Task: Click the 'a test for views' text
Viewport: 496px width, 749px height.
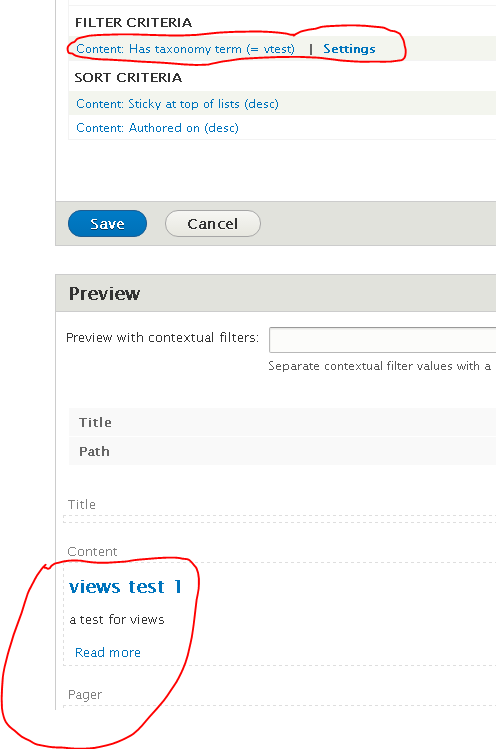Action: (117, 620)
